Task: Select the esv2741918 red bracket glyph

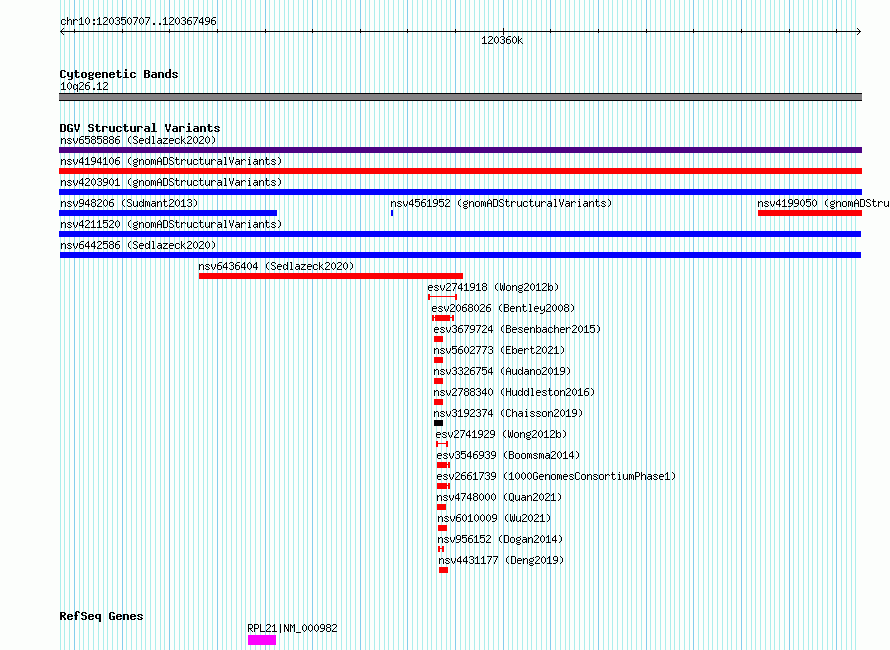Action: click(442, 297)
